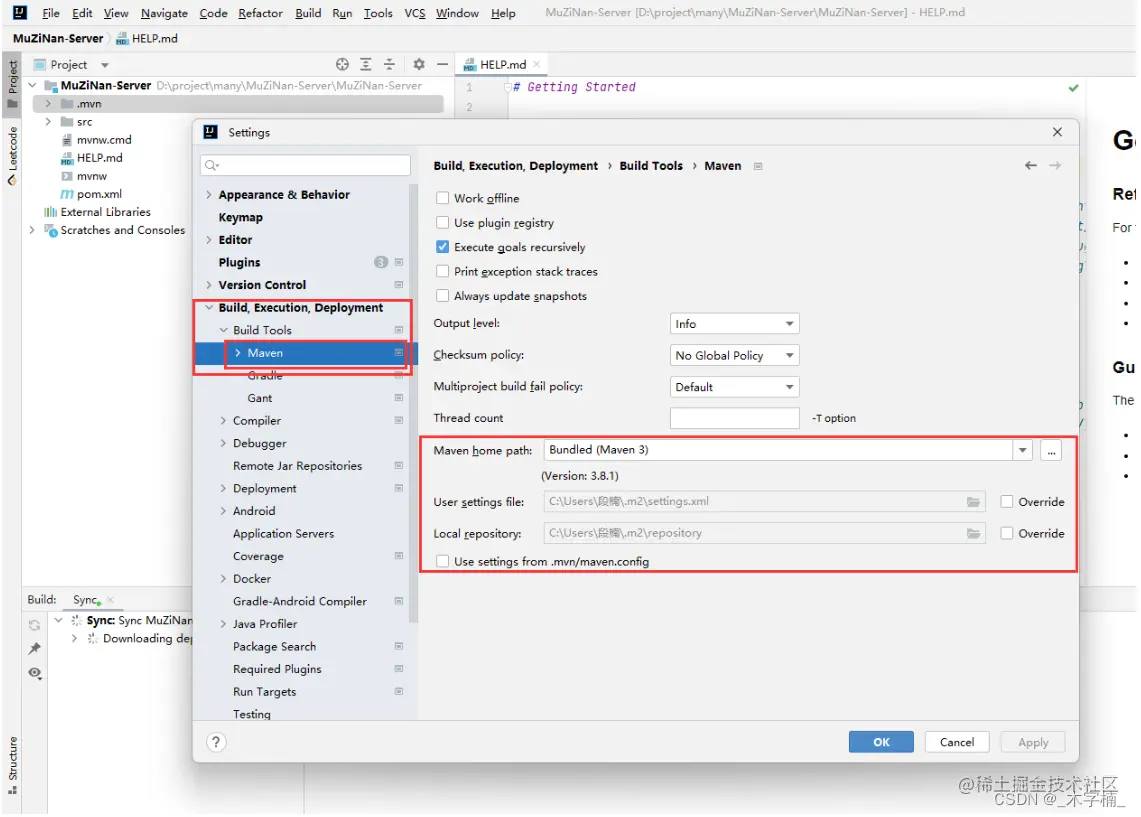The image size is (1141, 817).
Task: Click the Thread count input field
Action: (x=734, y=418)
